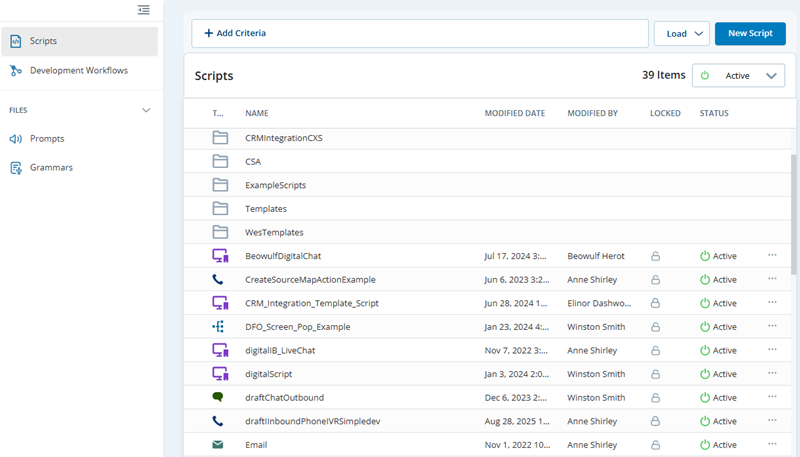Viewport: 800px width, 457px height.
Task: Open Development Workflows in the sidebar
Action: click(x=78, y=71)
